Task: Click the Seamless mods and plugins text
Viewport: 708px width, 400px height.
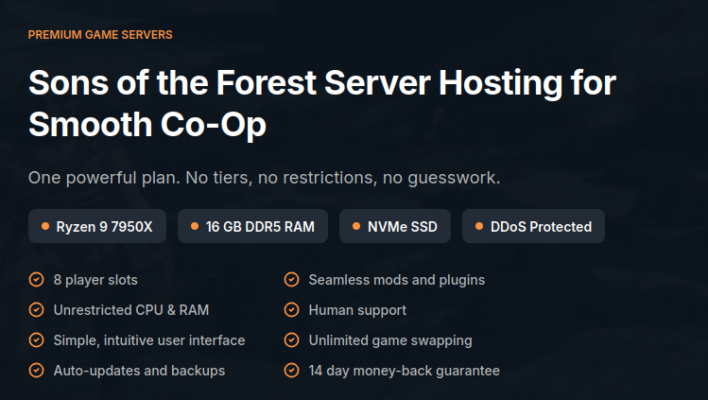Action: (x=396, y=280)
